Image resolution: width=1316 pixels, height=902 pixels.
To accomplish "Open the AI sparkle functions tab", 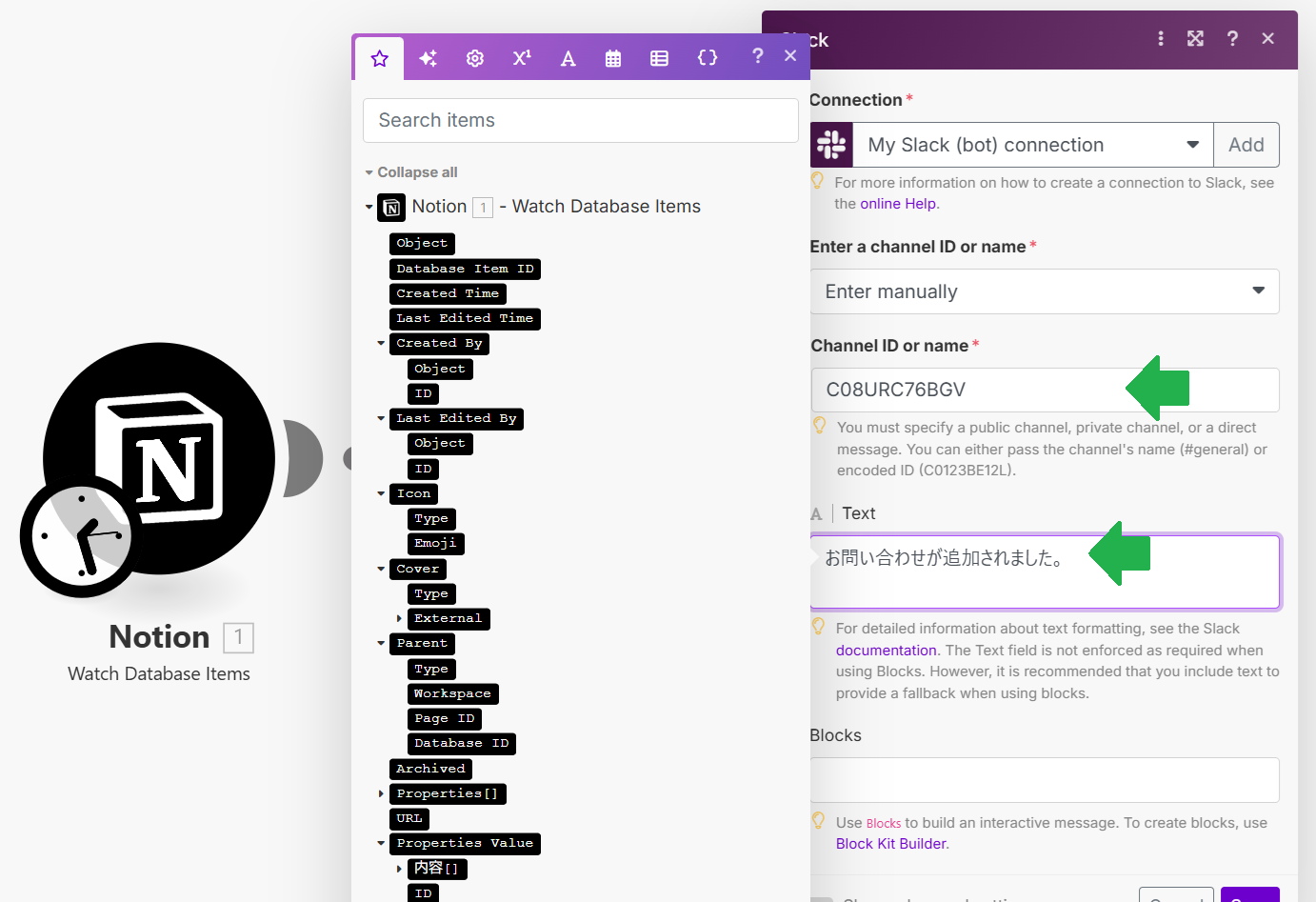I will point(428,58).
